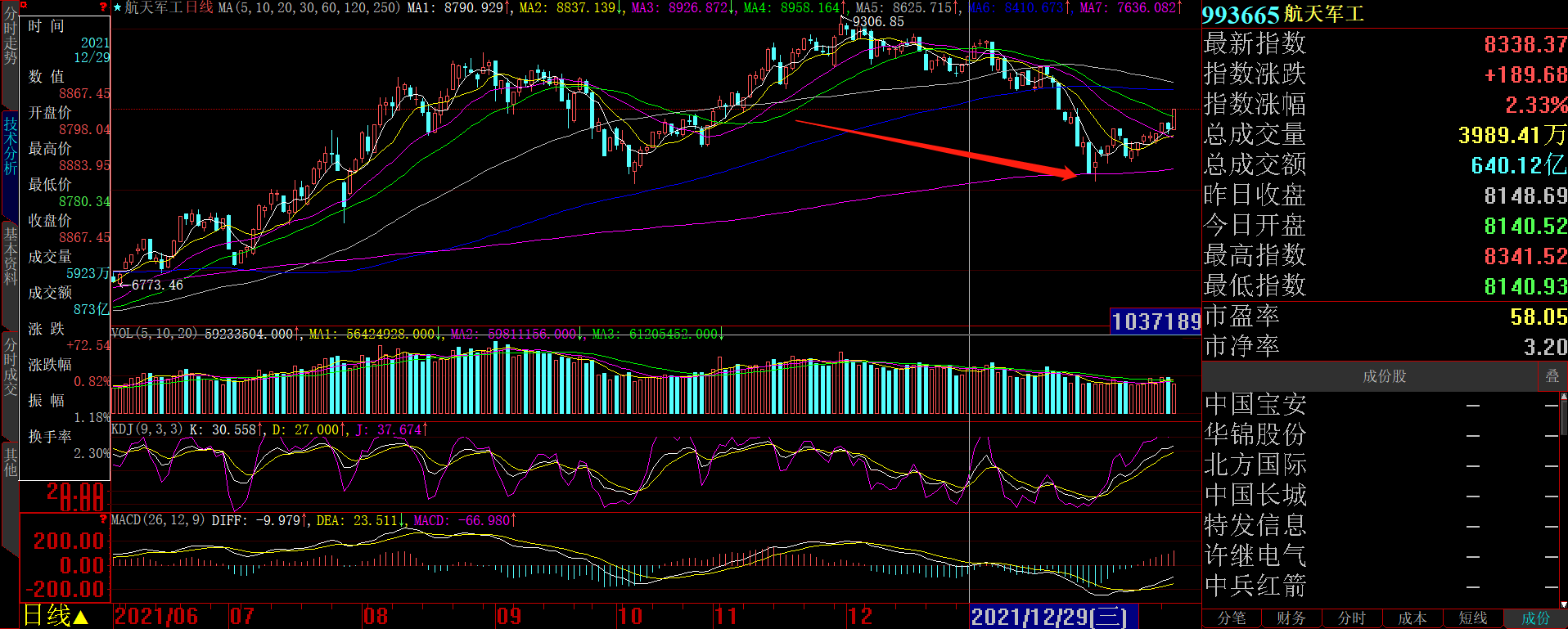Click the MA(5,10,20,30,60,120,250) parameters
Screen dimensions: 1568x629
pyautogui.click(x=309, y=7)
